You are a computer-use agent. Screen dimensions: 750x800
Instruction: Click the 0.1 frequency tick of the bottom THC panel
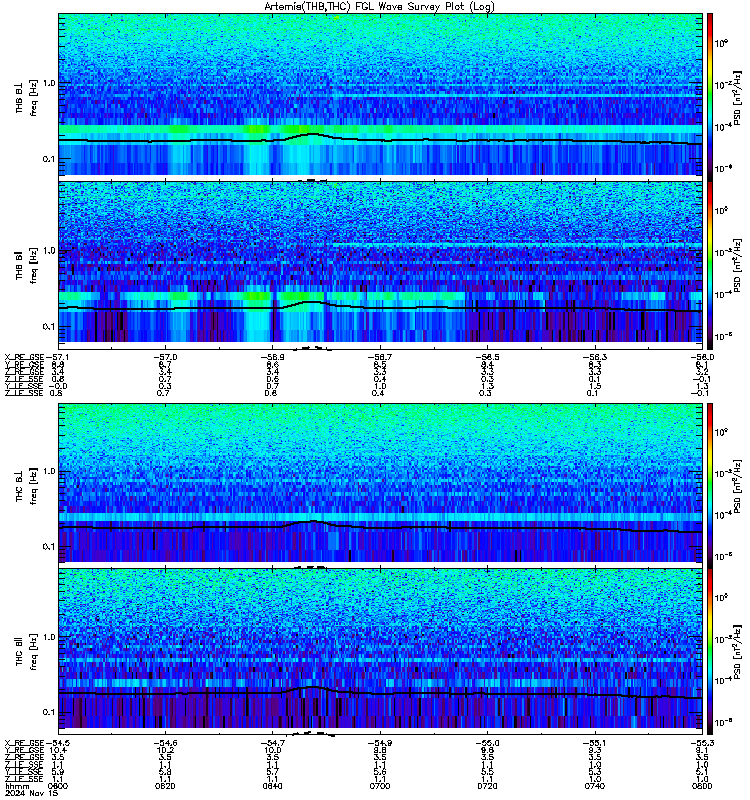coord(48,712)
